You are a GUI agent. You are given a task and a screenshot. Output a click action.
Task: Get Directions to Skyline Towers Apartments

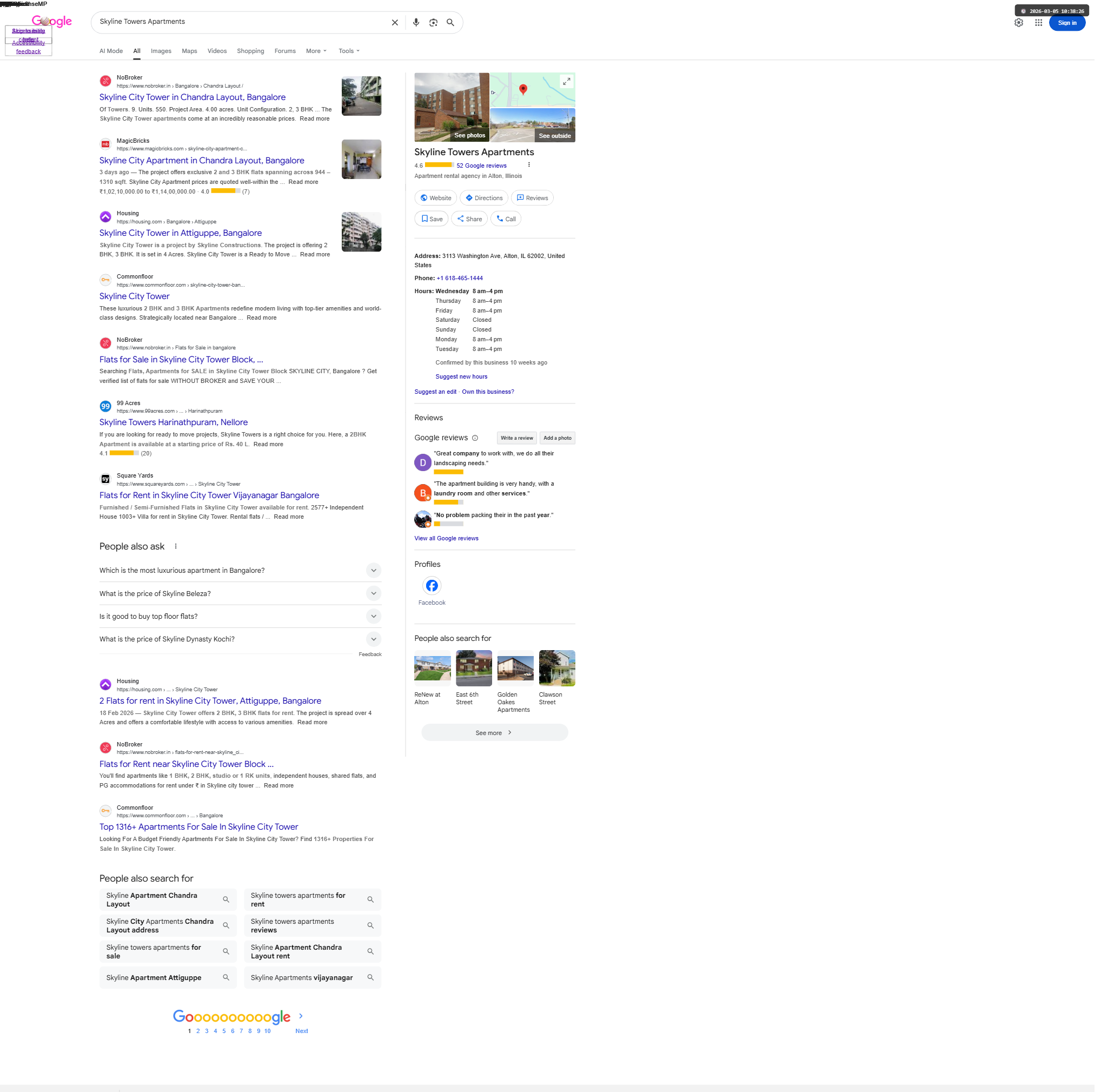(x=487, y=199)
